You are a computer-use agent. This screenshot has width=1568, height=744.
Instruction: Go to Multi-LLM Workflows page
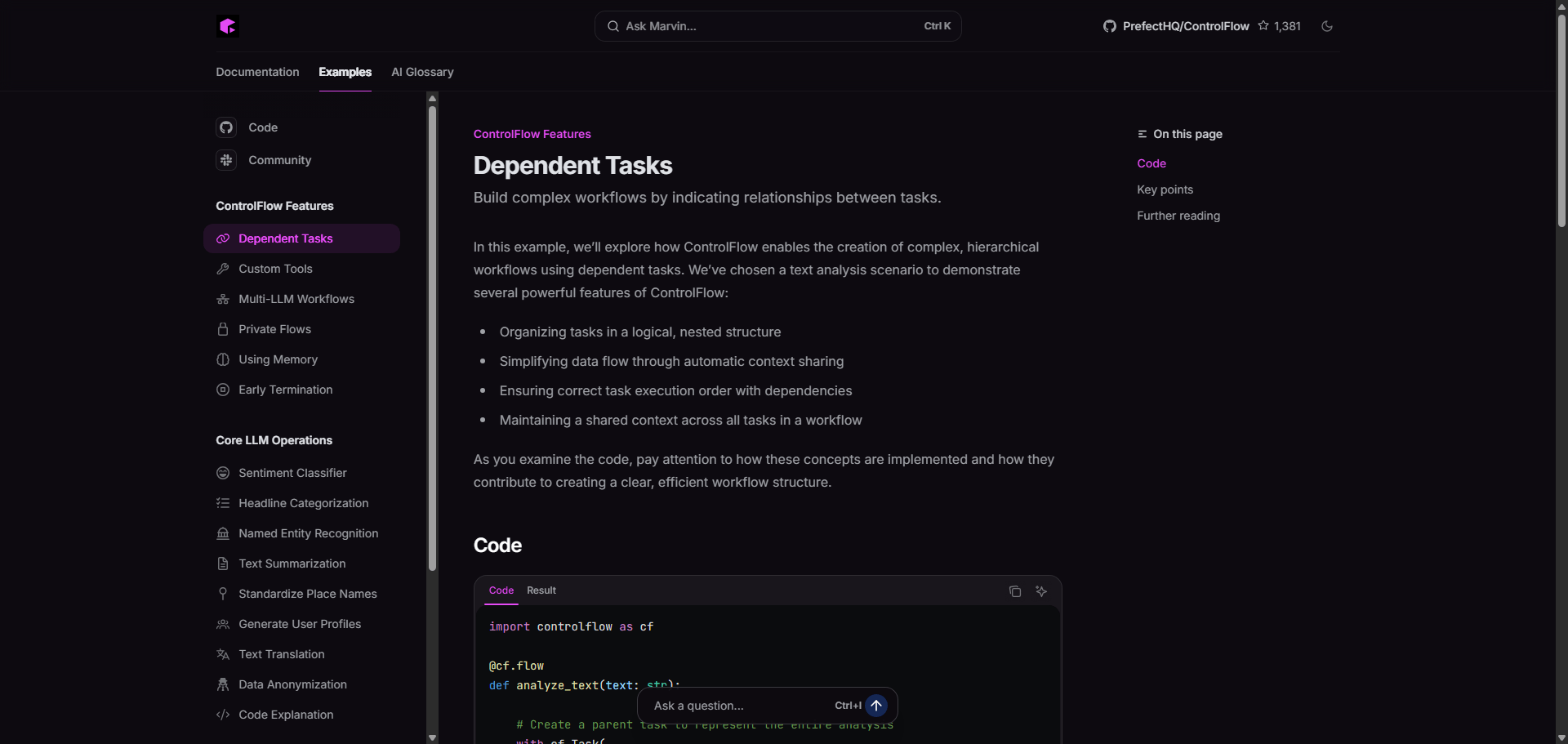pos(296,299)
